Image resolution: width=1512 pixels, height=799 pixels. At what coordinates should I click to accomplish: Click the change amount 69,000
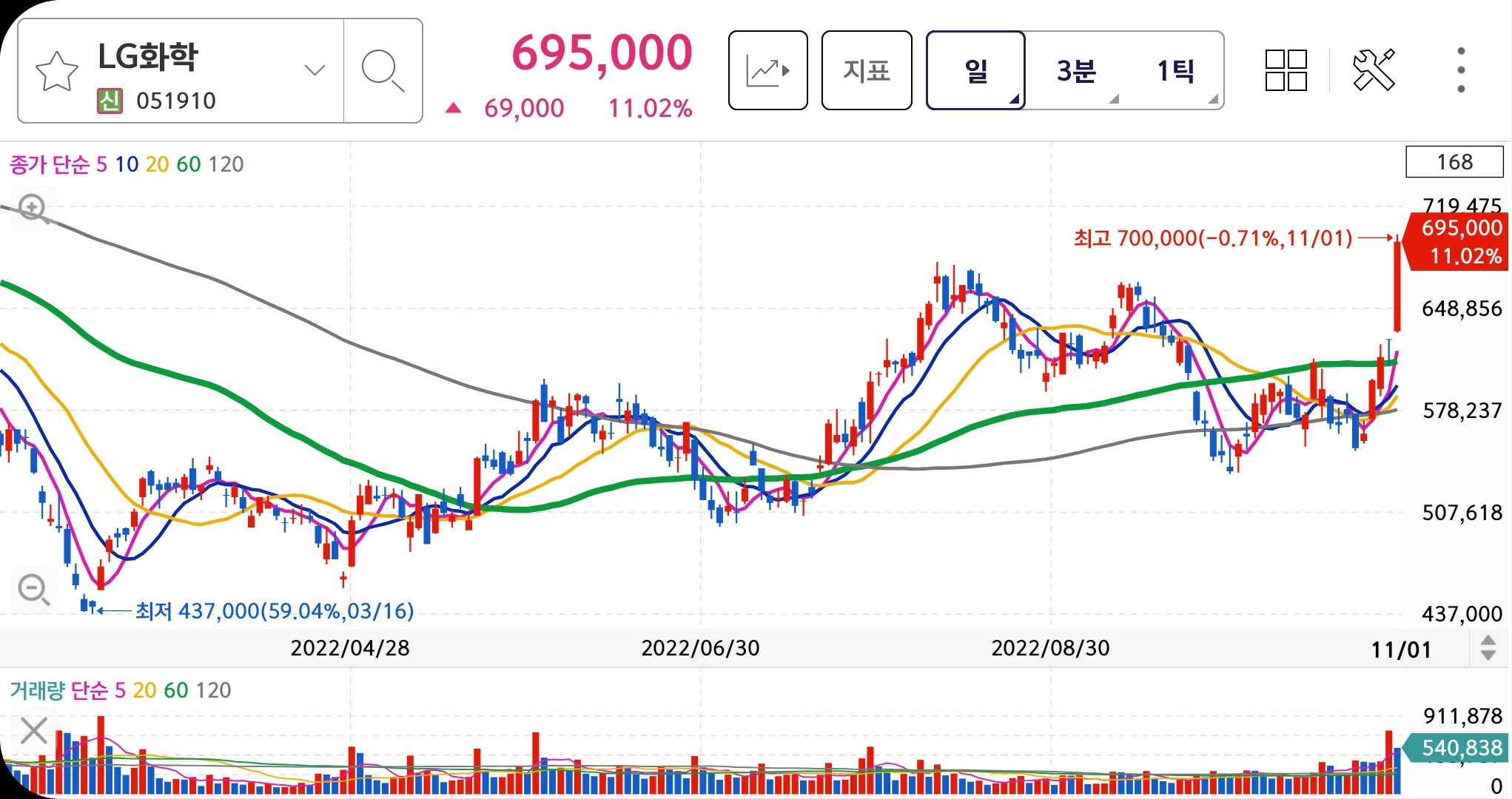[524, 109]
